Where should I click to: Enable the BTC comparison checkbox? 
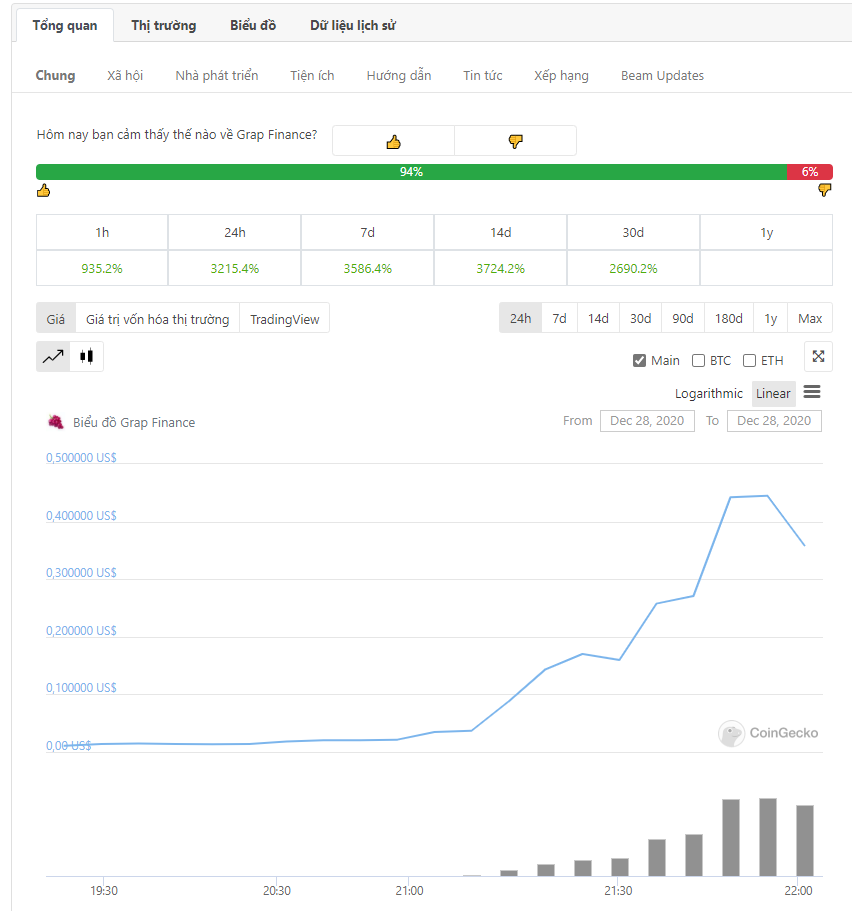[x=699, y=361]
